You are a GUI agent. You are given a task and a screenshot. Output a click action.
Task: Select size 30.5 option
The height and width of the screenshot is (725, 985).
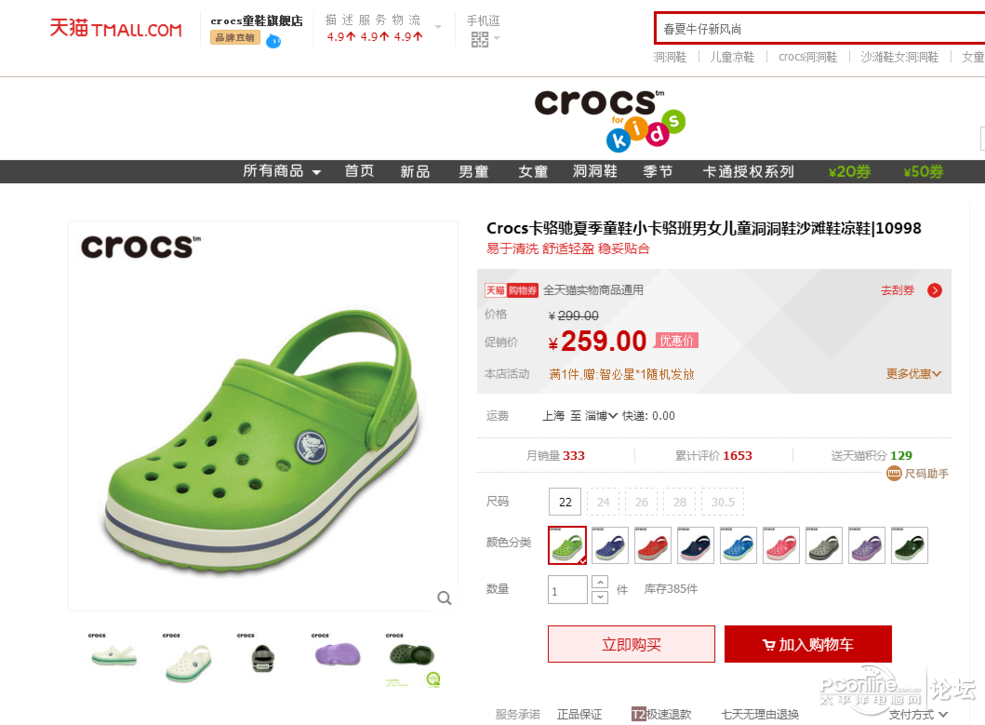(722, 502)
